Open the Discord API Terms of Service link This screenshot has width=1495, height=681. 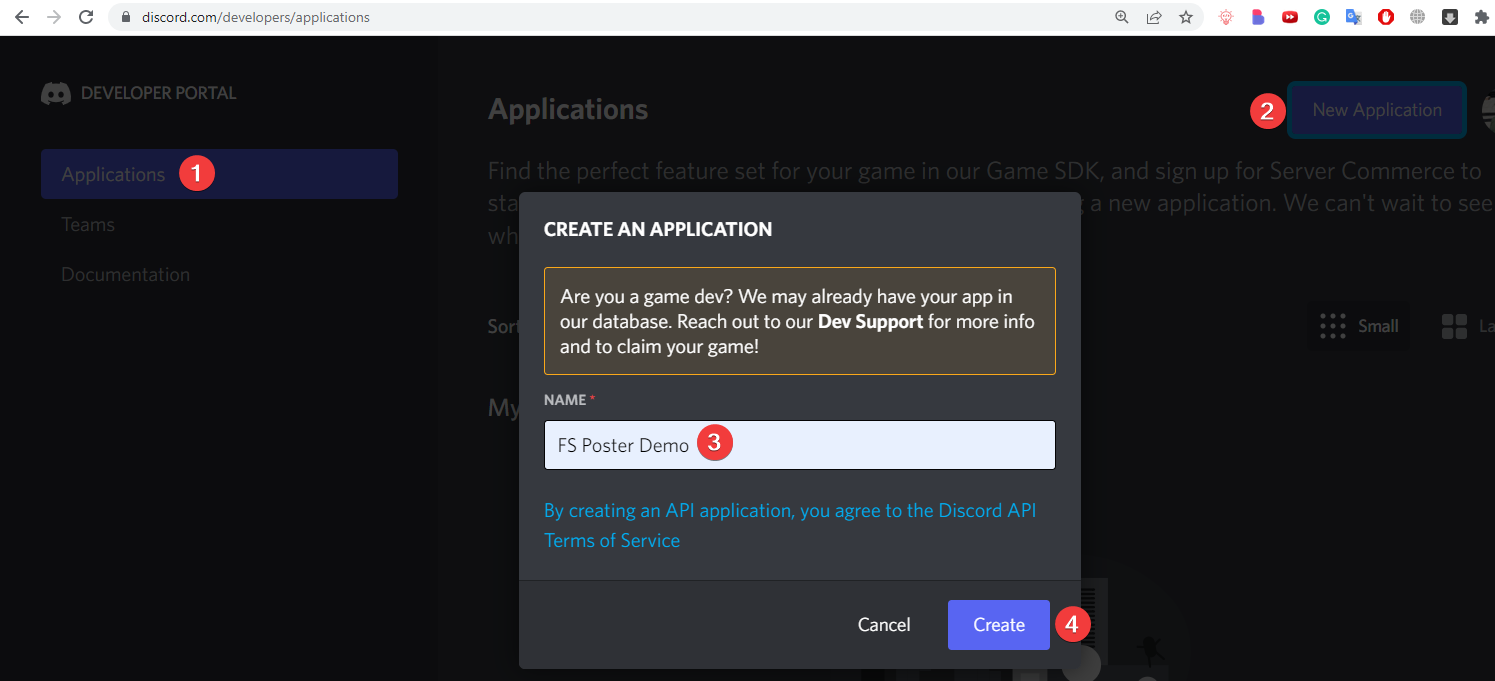[790, 525]
